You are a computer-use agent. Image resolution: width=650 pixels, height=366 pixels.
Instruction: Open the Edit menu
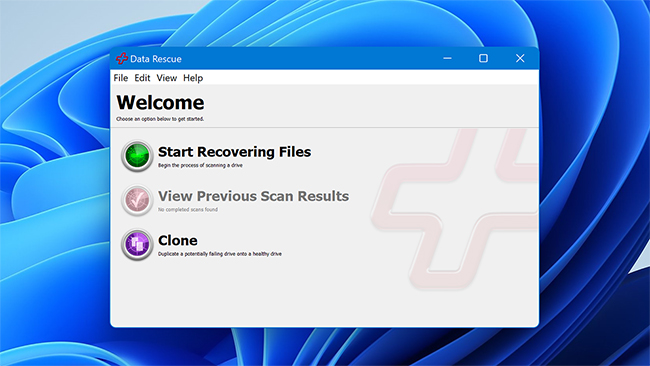coord(142,78)
